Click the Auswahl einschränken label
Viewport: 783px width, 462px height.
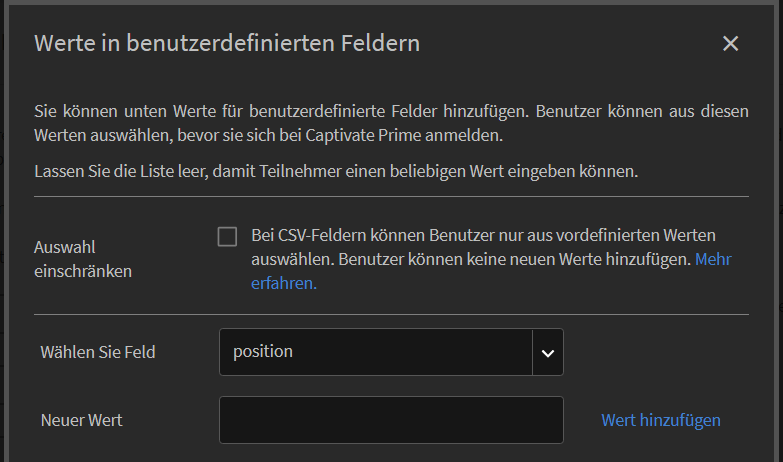tap(82, 258)
